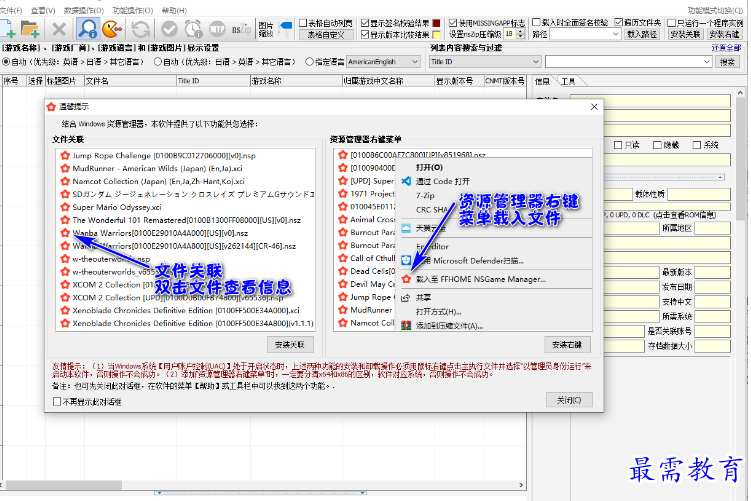The image size is (751, 501).
Task: Uncheck 显示签名校验结果 checkbox
Action: (x=365, y=23)
